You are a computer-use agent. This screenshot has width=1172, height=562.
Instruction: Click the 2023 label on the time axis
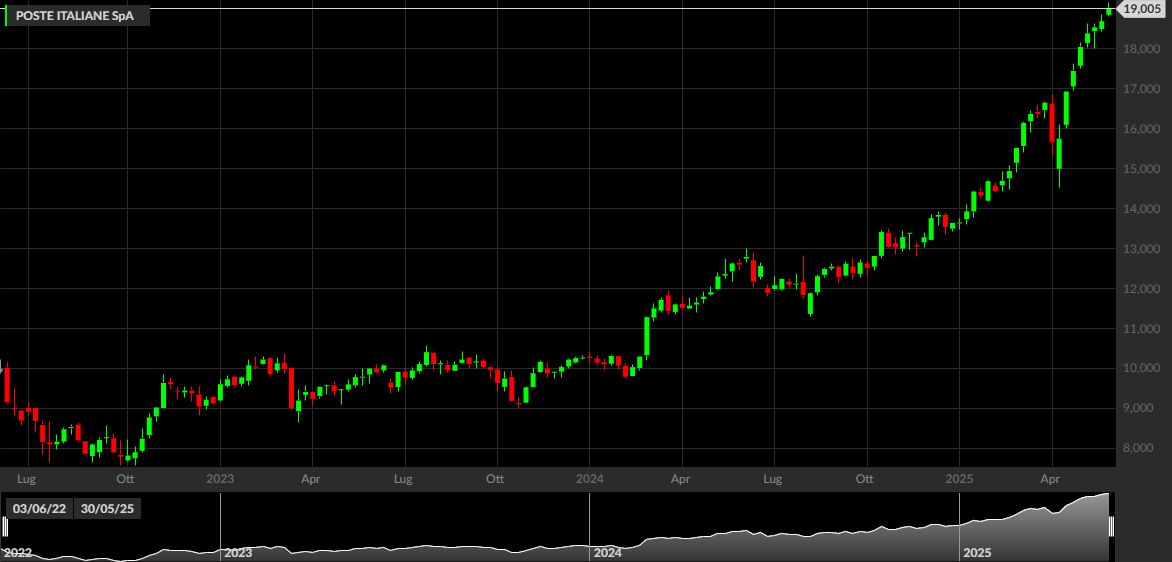click(220, 478)
